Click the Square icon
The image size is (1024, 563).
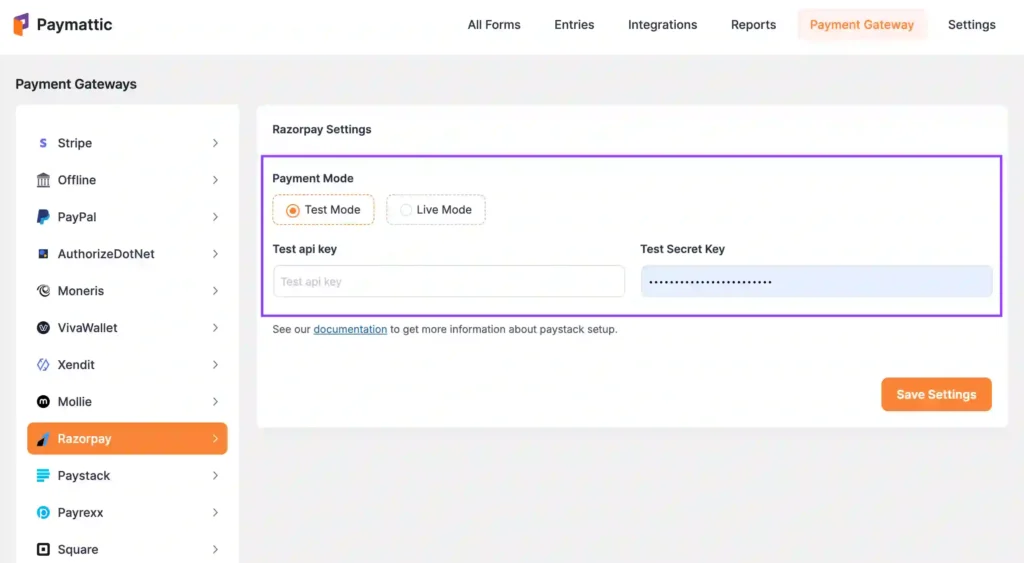tap(43, 549)
